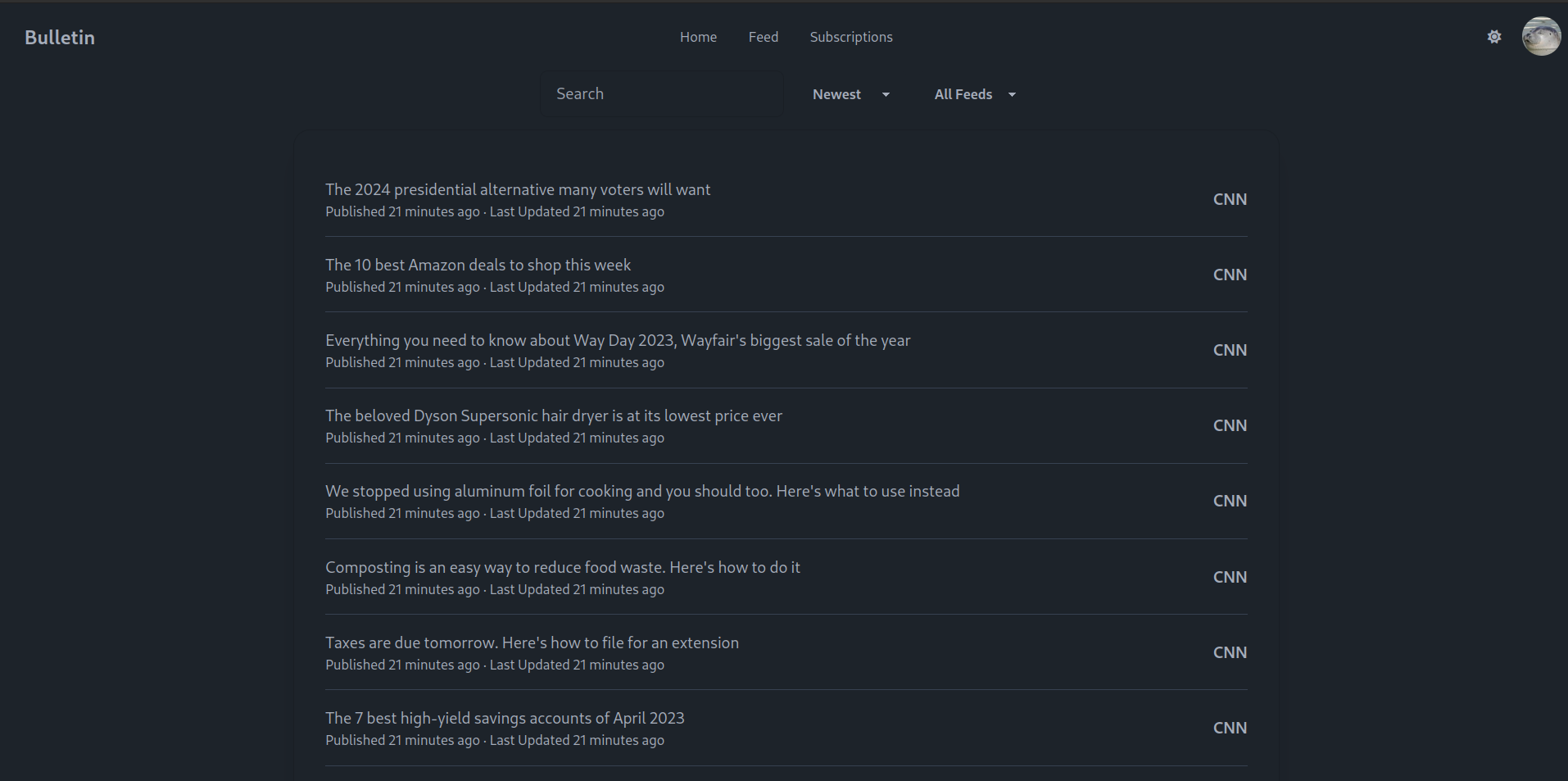The height and width of the screenshot is (781, 1568).
Task: Navigate to the Home page
Action: point(697,37)
